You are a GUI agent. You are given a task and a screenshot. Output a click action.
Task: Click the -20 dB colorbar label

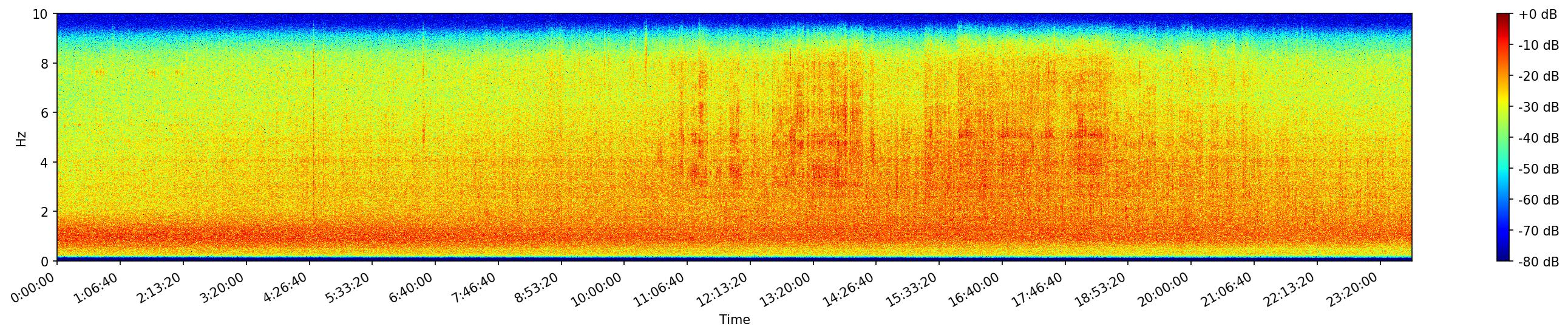click(1538, 76)
